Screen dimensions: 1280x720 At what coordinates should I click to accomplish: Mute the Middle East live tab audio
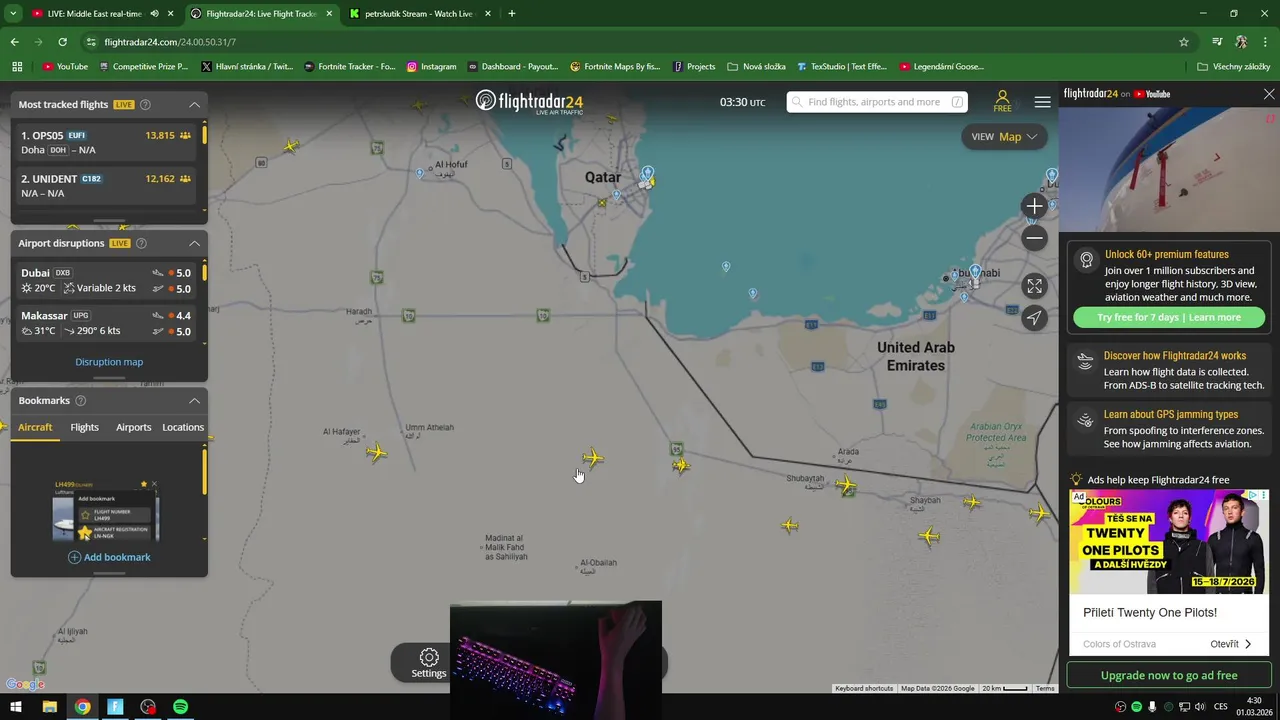[154, 14]
